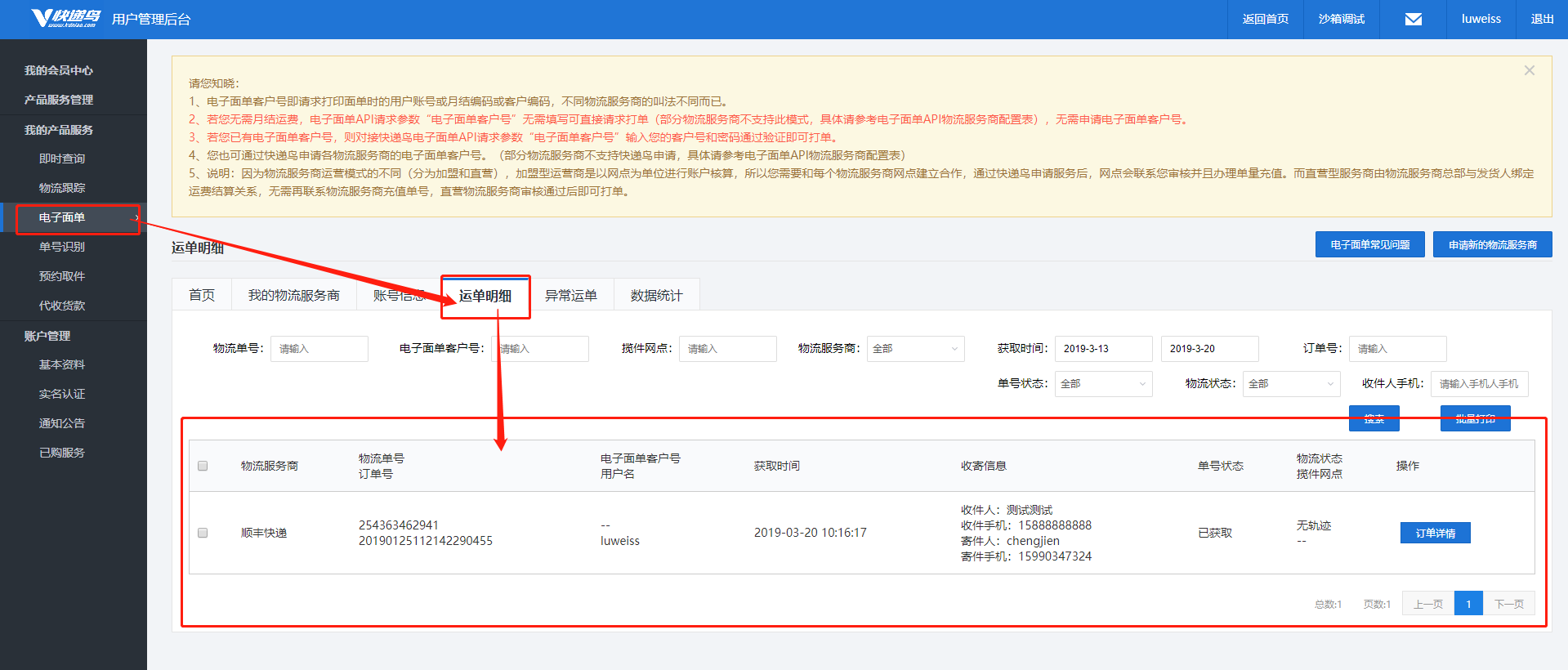The image size is (1568, 670).
Task: Click the 订单详情 button
Action: [1435, 533]
